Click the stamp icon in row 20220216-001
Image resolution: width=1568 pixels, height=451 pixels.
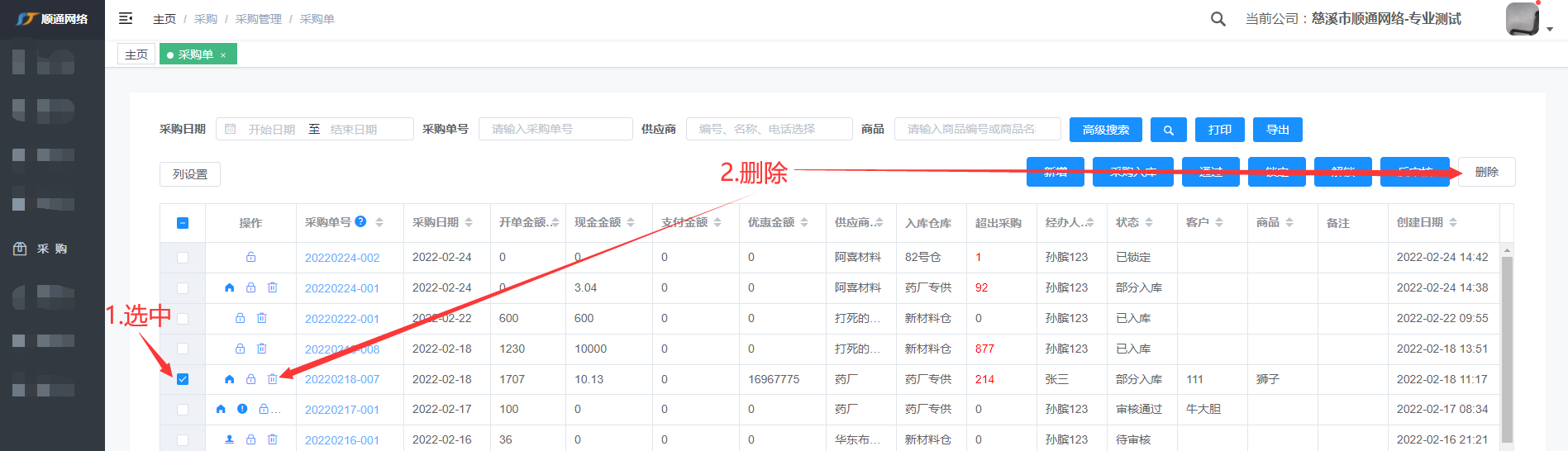click(230, 439)
